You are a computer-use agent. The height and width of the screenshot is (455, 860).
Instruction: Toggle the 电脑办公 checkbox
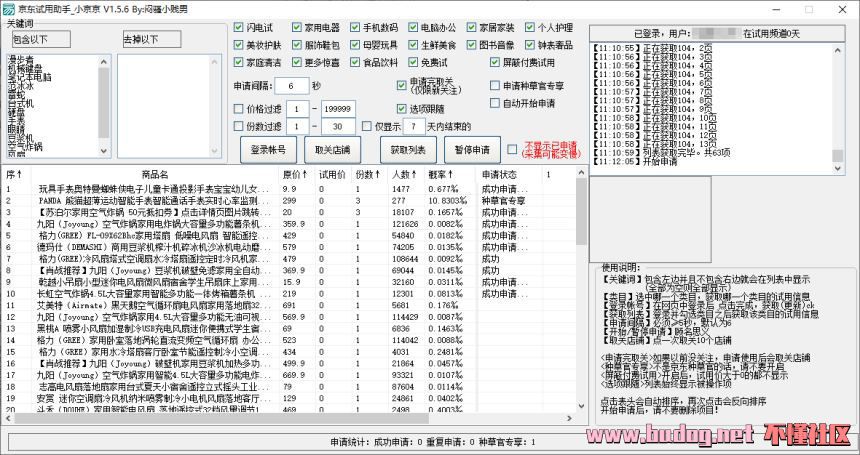[413, 27]
